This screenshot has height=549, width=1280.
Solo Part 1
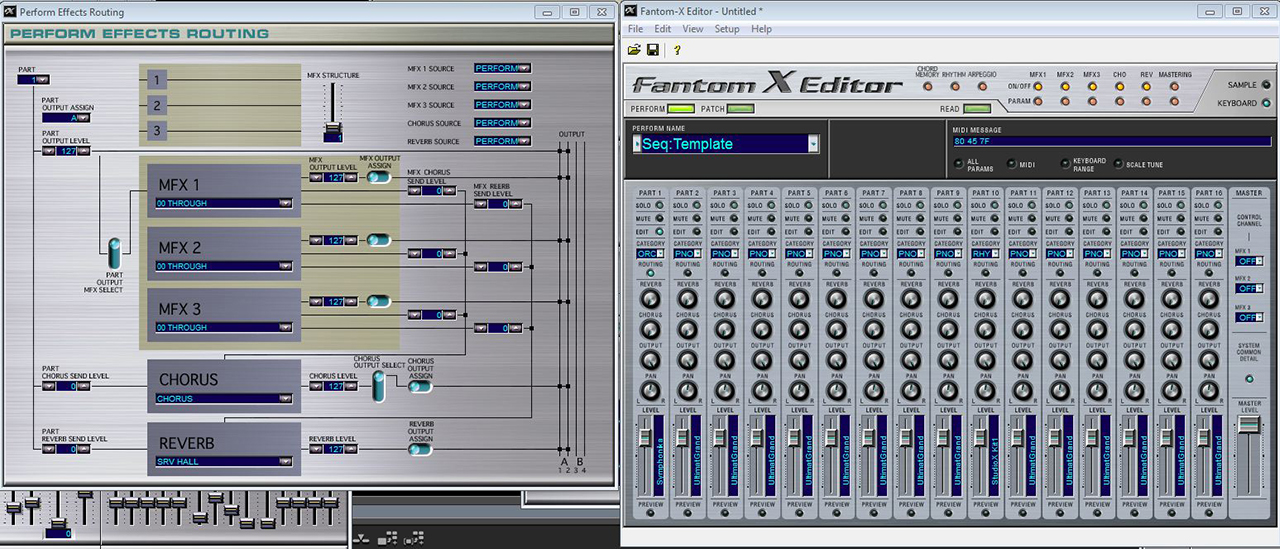[659, 205]
